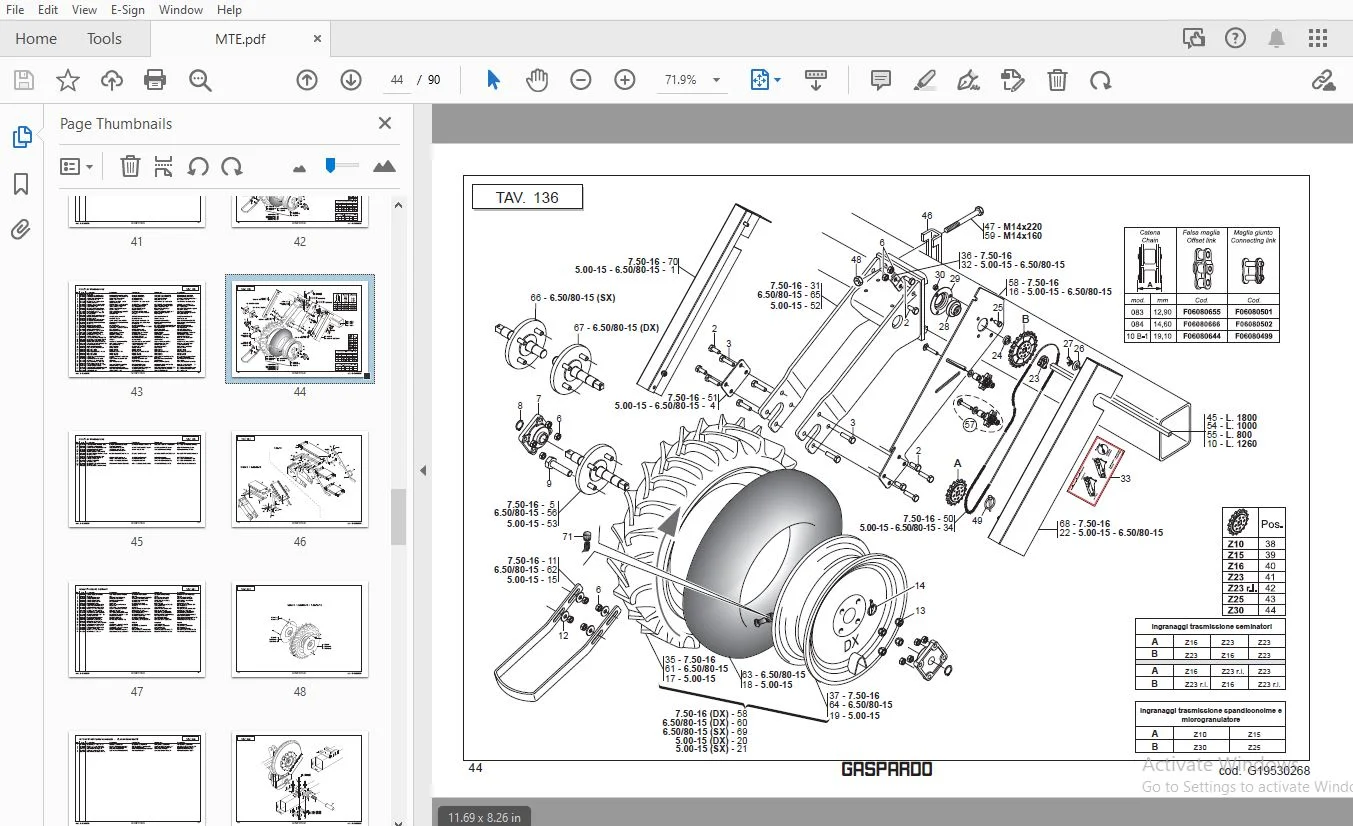1353x826 pixels.
Task: Open the share link icon
Action: point(1324,80)
